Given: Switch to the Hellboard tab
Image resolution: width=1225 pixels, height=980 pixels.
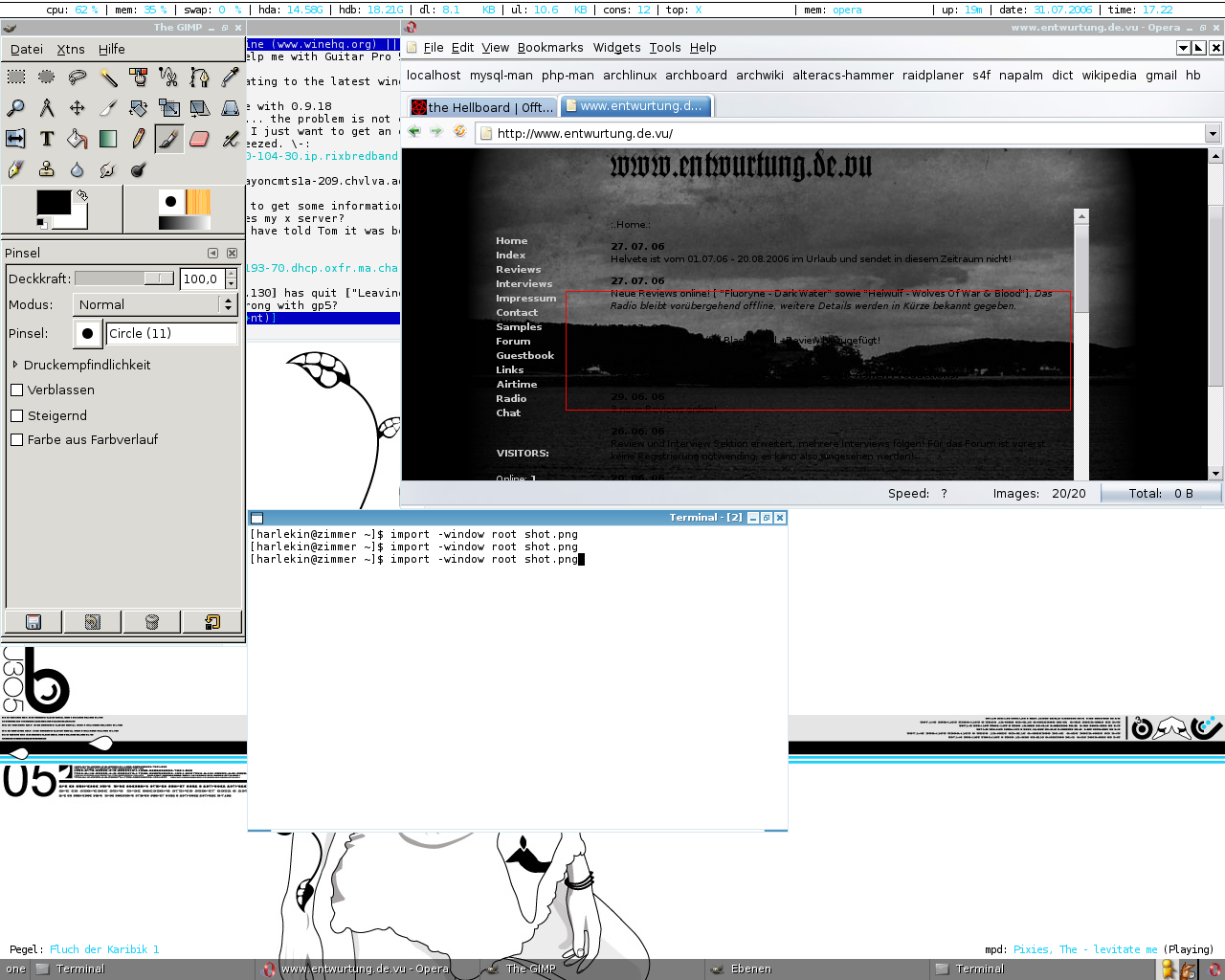Looking at the screenshot, I should [x=482, y=107].
